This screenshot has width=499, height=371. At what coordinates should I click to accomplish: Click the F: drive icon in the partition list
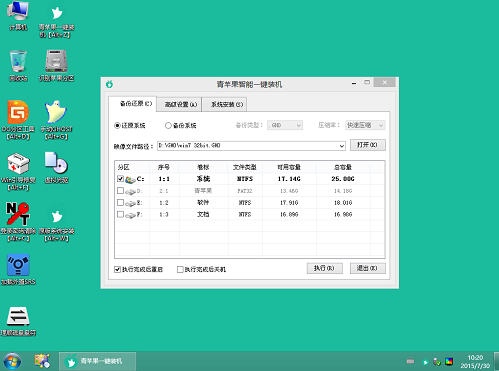[130, 215]
